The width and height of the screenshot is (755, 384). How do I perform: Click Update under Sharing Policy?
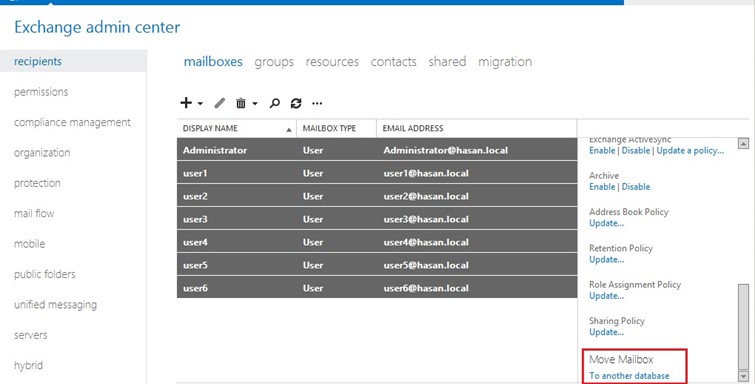(606, 332)
